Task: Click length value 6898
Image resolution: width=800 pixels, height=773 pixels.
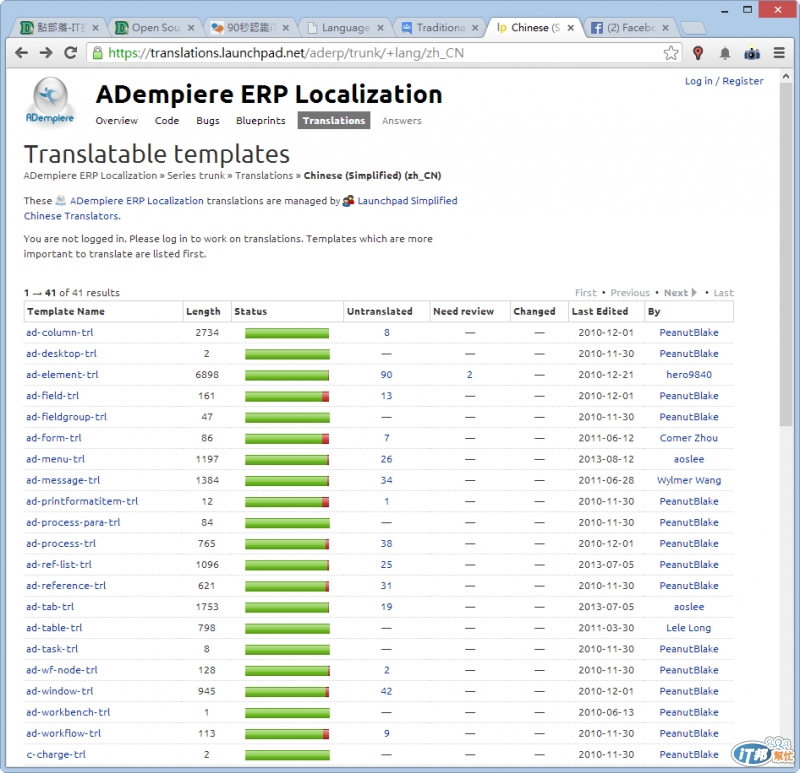Action: click(207, 375)
